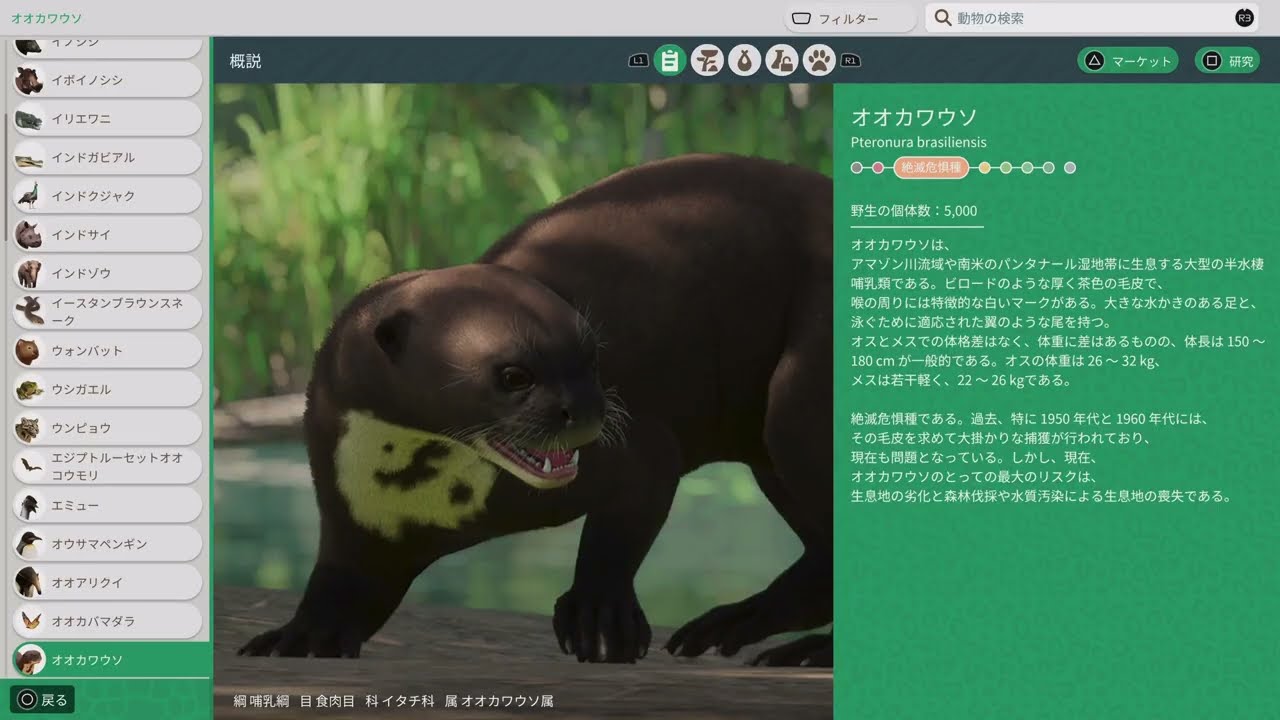This screenshot has width=1280, height=720.
Task: Click the giant otter preview image
Action: pyautogui.click(x=523, y=401)
